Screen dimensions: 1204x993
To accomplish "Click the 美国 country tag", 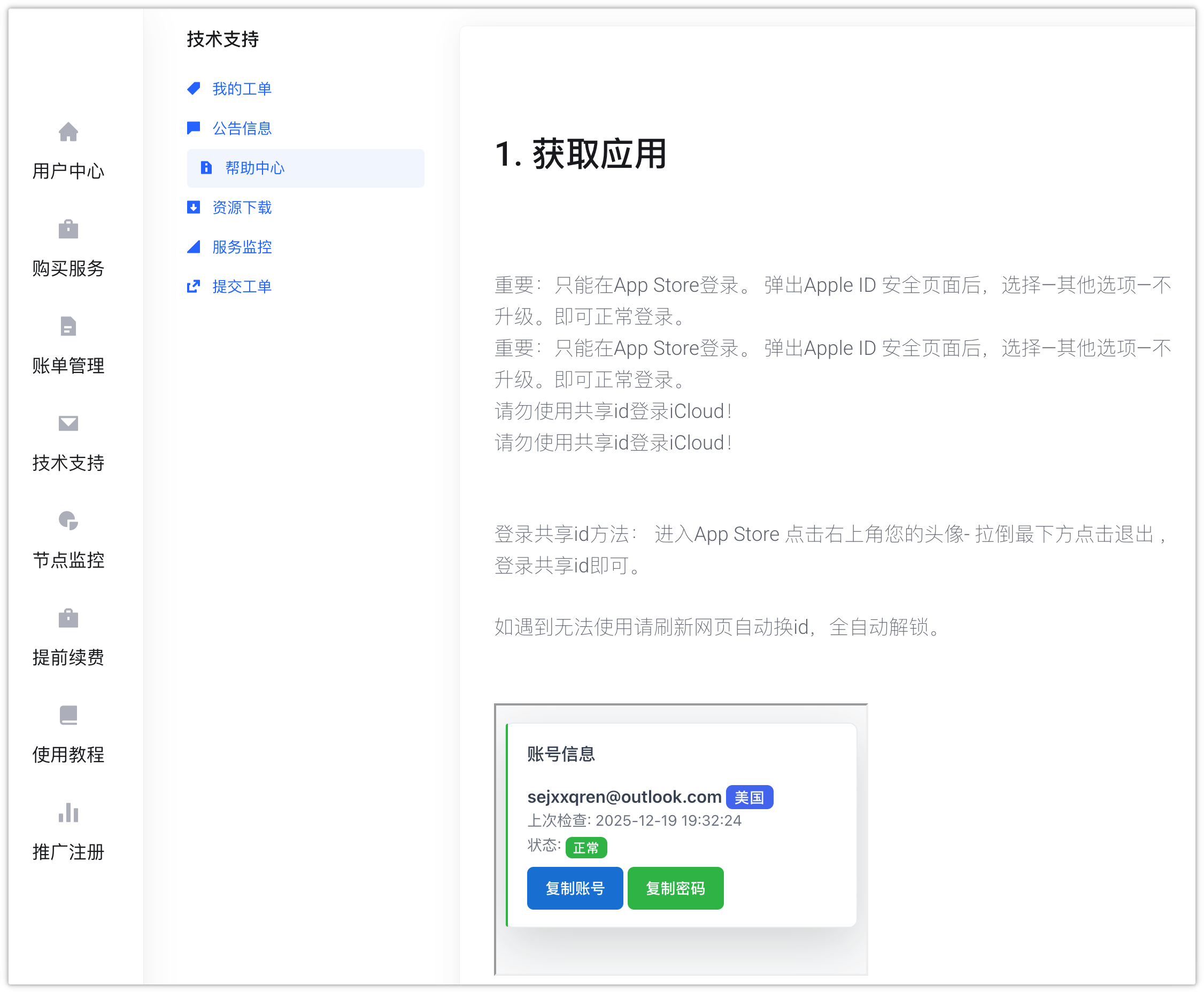I will point(750,796).
